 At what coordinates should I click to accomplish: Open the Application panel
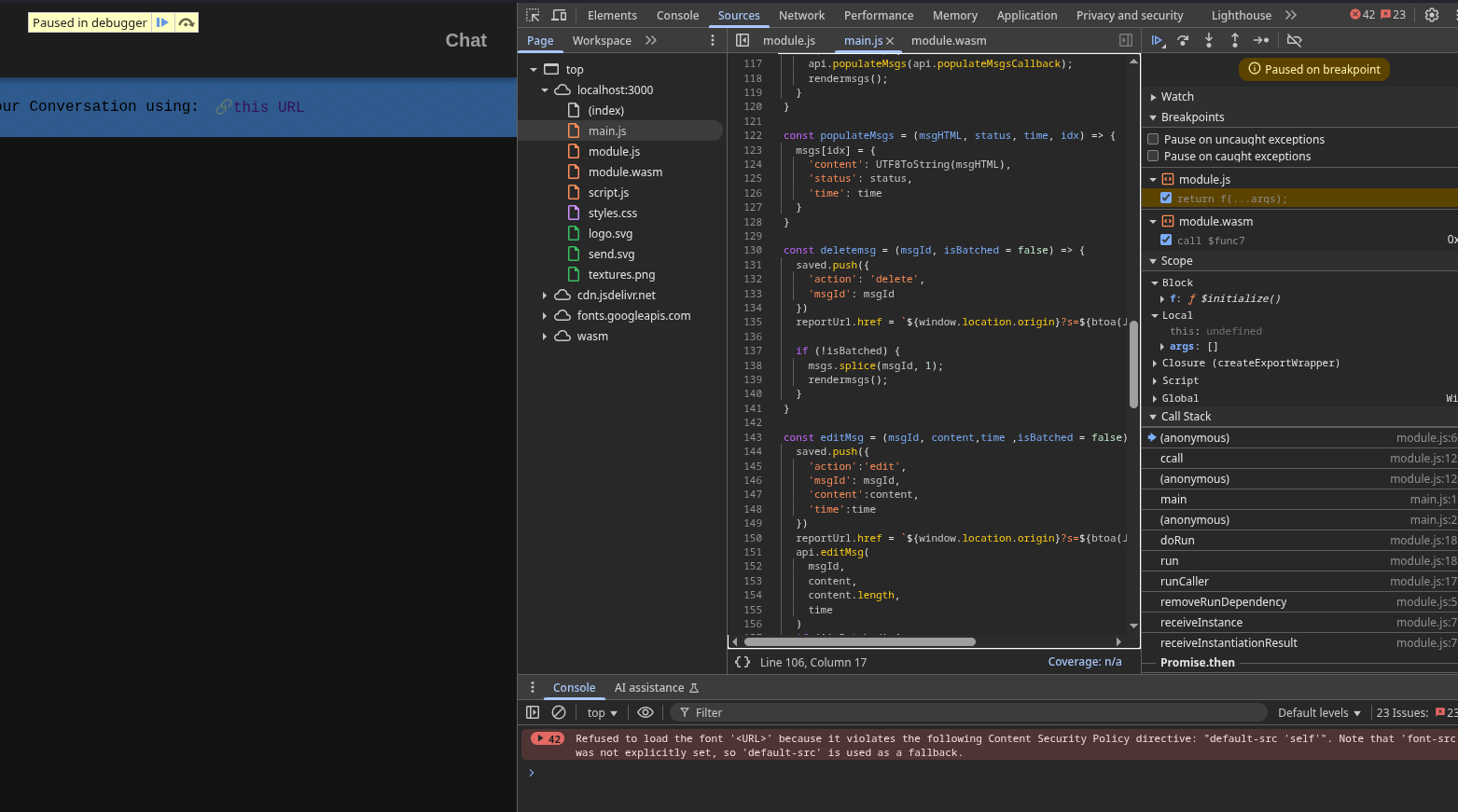coord(1027,15)
